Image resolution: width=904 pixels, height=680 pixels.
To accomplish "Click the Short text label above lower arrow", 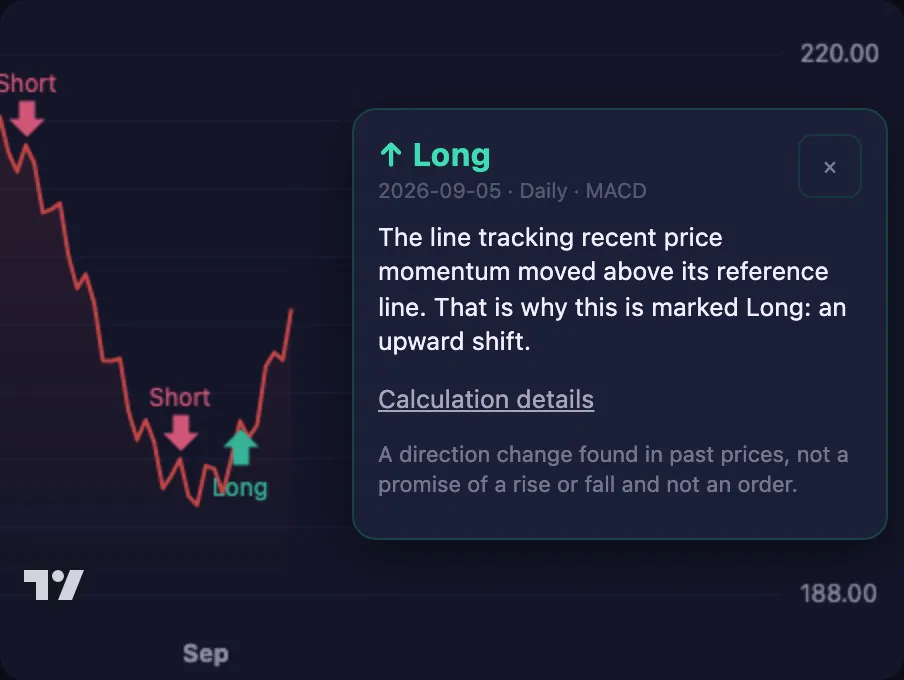I will point(180,397).
